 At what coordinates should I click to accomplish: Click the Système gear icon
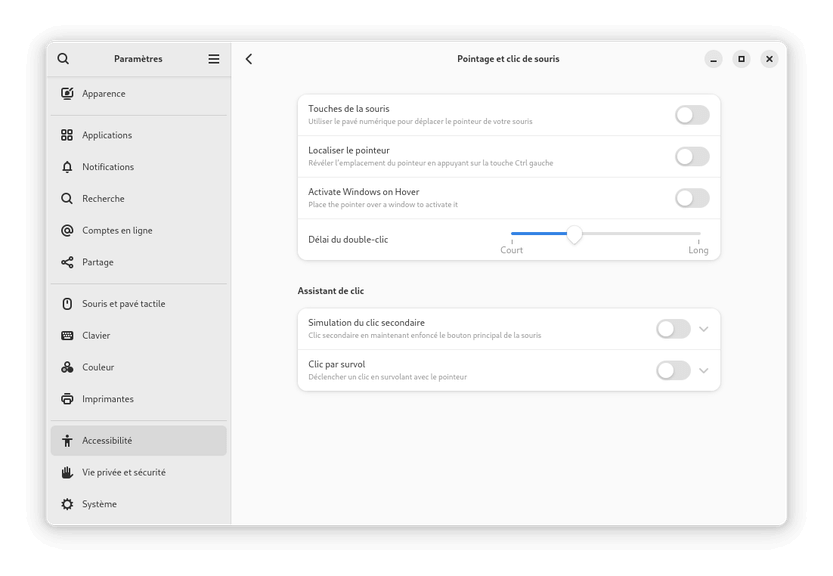pyautogui.click(x=67, y=504)
